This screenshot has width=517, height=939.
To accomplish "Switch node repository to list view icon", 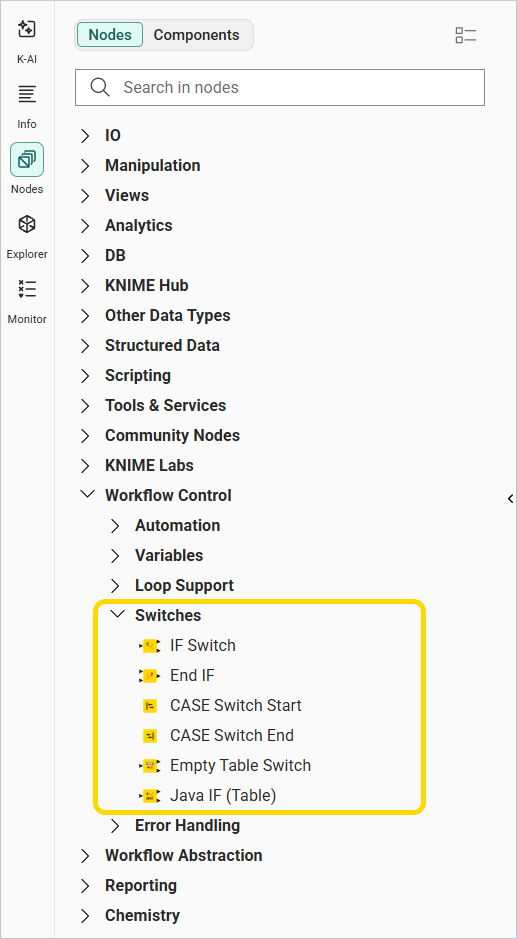I will point(465,35).
